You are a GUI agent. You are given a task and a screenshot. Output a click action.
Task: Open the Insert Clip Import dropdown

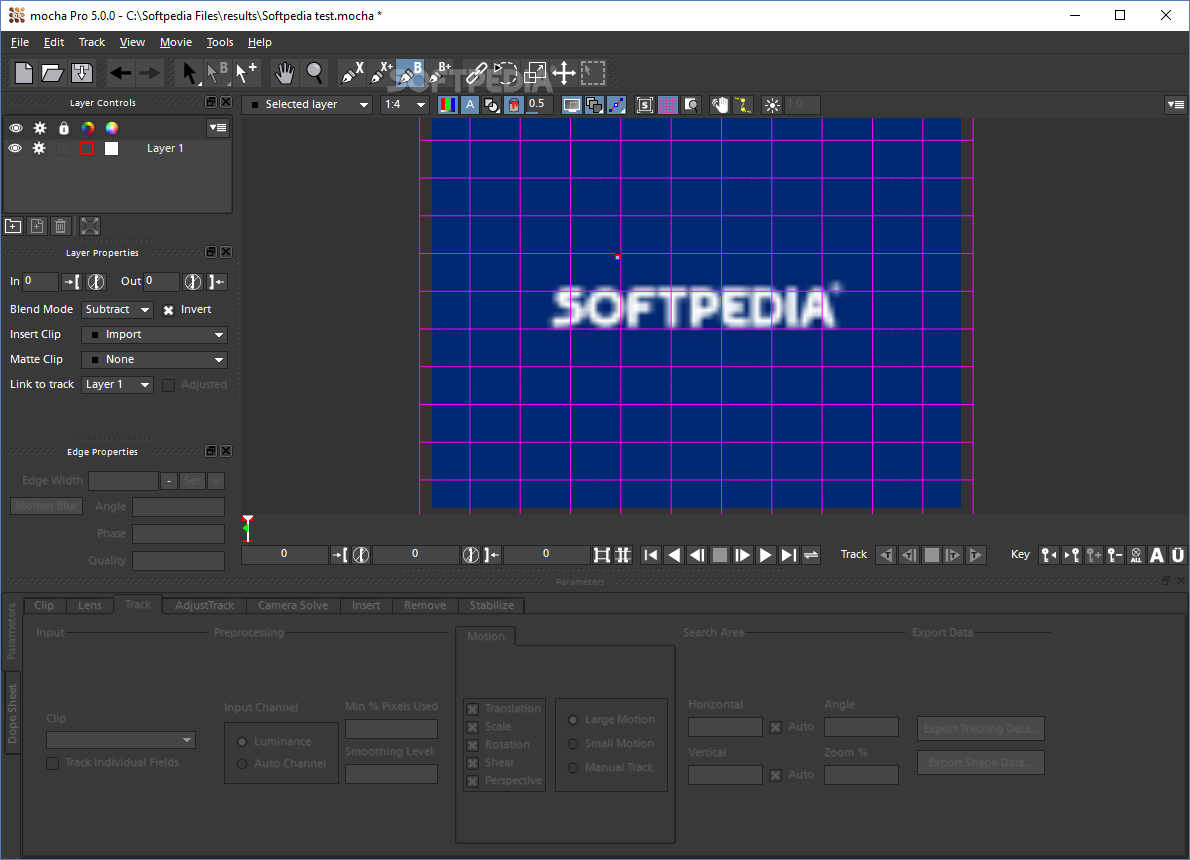[155, 335]
